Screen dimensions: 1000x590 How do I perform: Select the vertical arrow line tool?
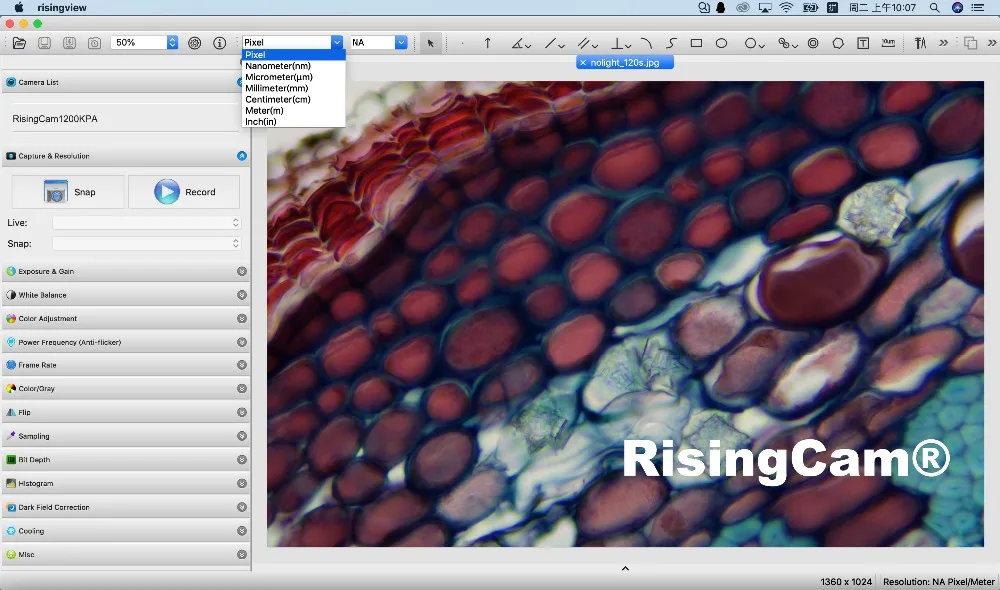pos(488,43)
